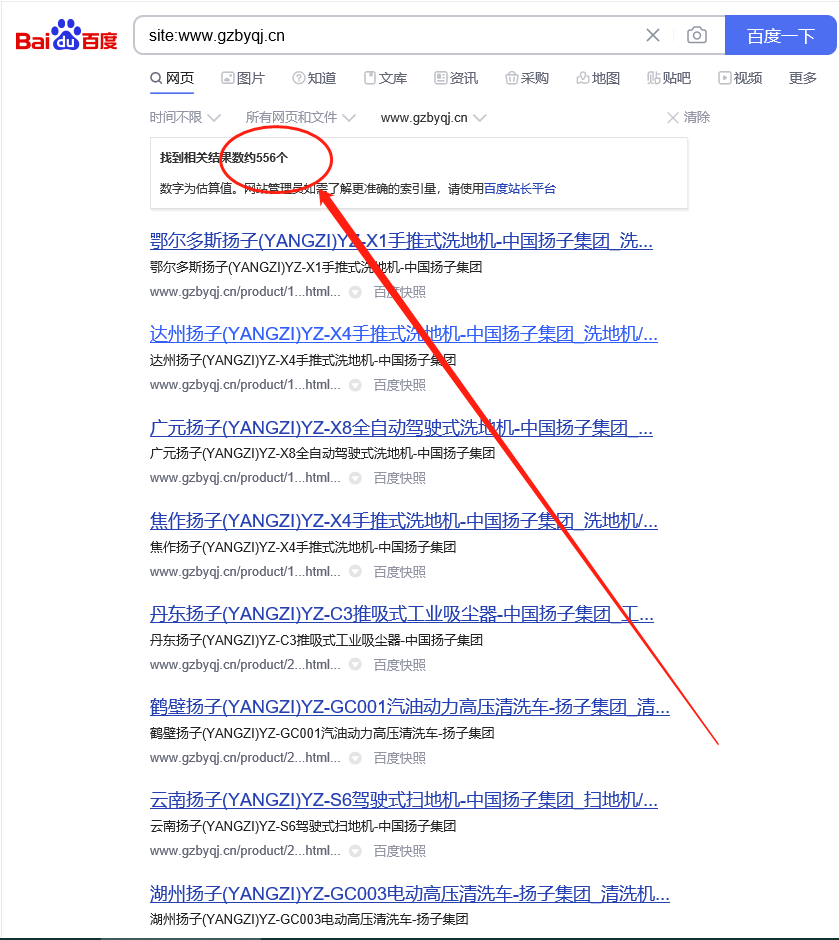Click URL www.gzbyqj.cn/product/1...html of 鄂尔多斯 result
This screenshot has width=839, height=940.
(245, 292)
